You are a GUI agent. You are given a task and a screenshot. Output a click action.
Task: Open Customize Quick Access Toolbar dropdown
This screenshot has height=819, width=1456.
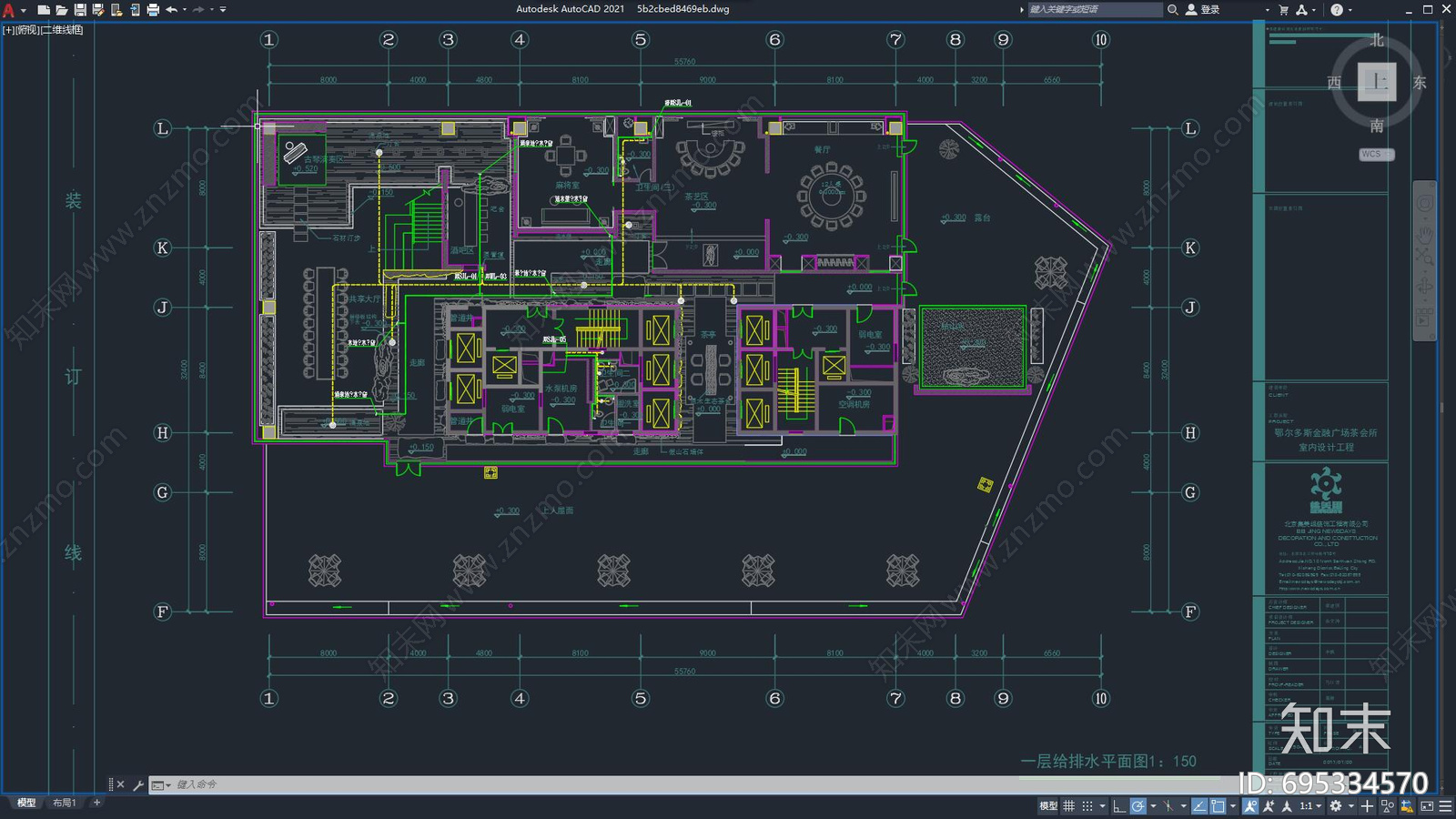[223, 10]
